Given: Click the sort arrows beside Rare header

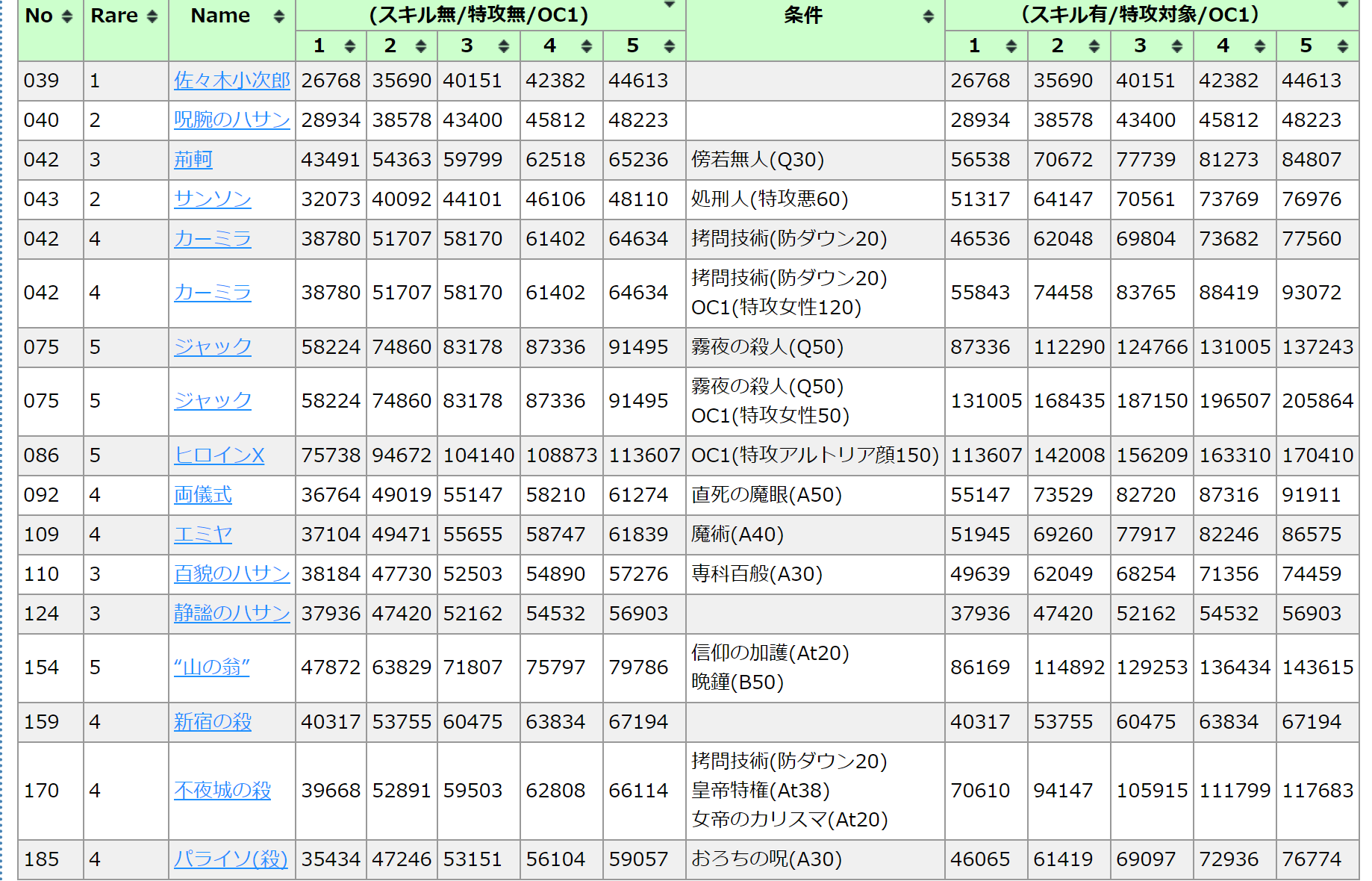Looking at the screenshot, I should point(152,16).
